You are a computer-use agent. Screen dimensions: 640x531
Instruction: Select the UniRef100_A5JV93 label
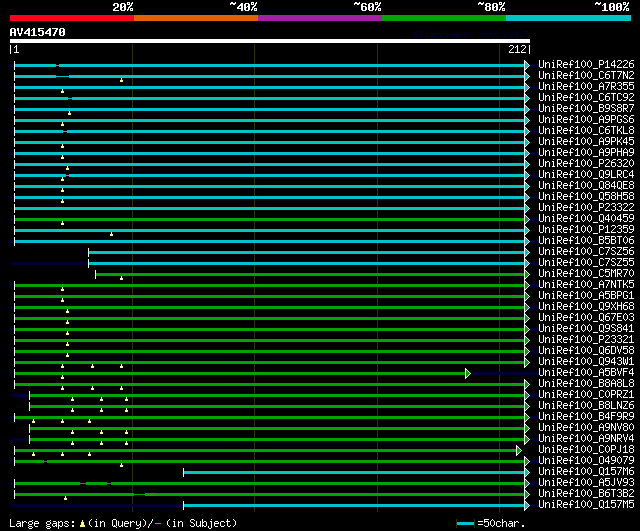pos(586,483)
